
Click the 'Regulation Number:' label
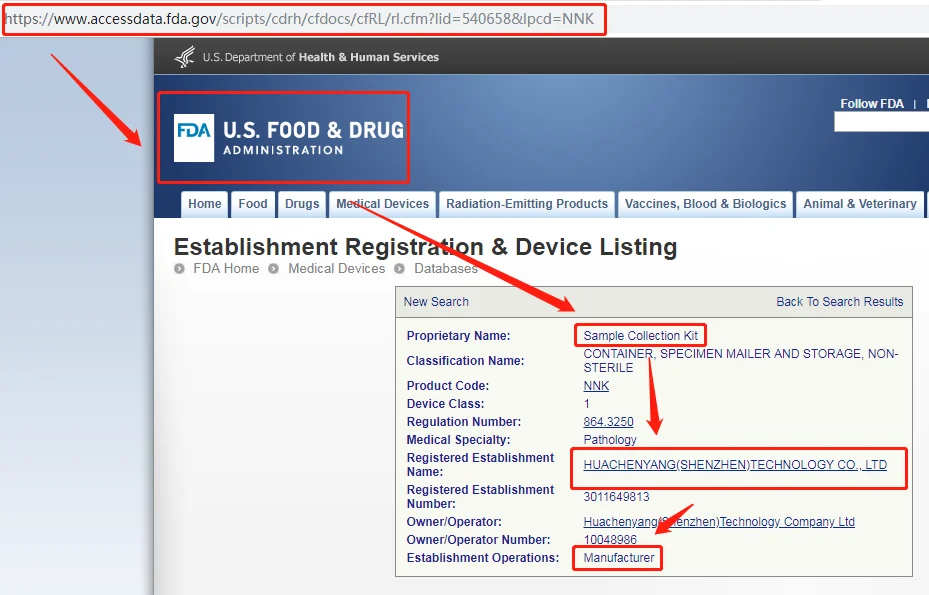463,422
